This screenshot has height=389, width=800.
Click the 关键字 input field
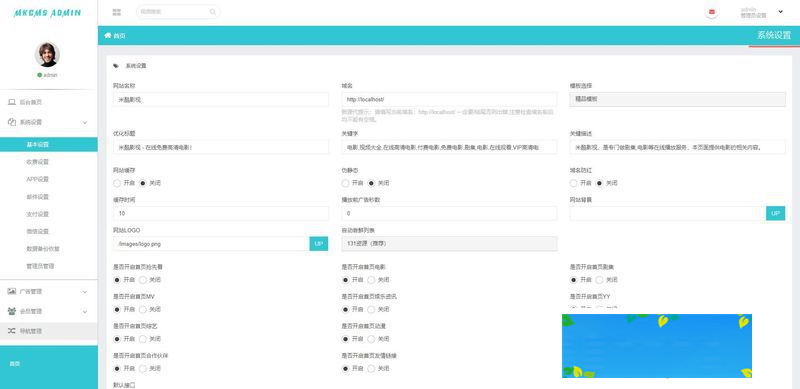449,147
